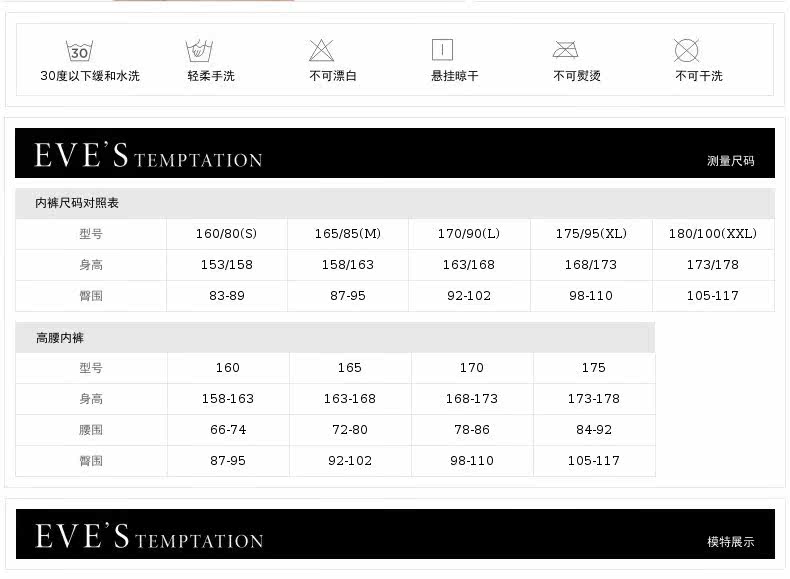Click the do-not-dry-clean circle icon
The image size is (790, 579).
(686, 50)
